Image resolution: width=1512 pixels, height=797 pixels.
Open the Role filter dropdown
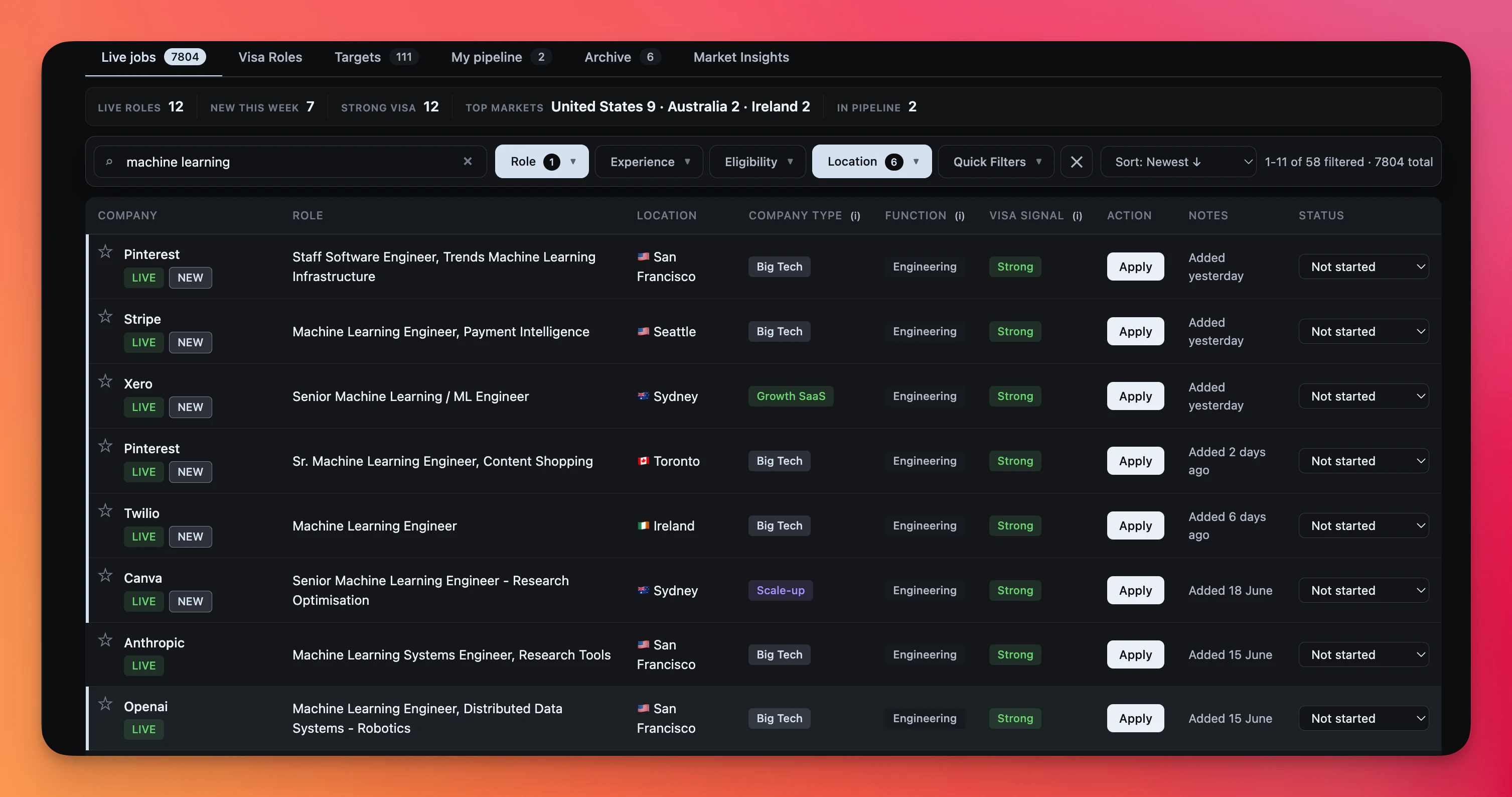point(541,162)
